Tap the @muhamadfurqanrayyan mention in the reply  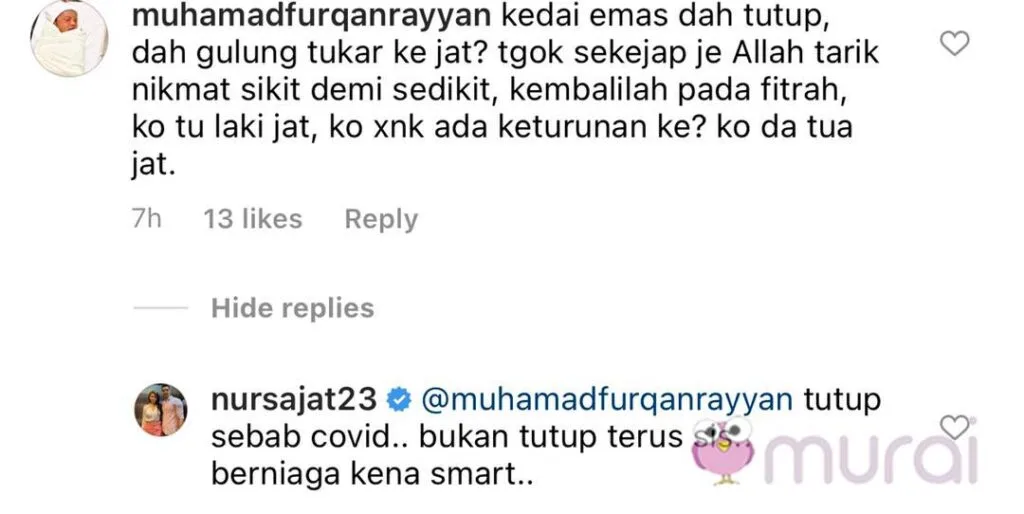coord(607,400)
